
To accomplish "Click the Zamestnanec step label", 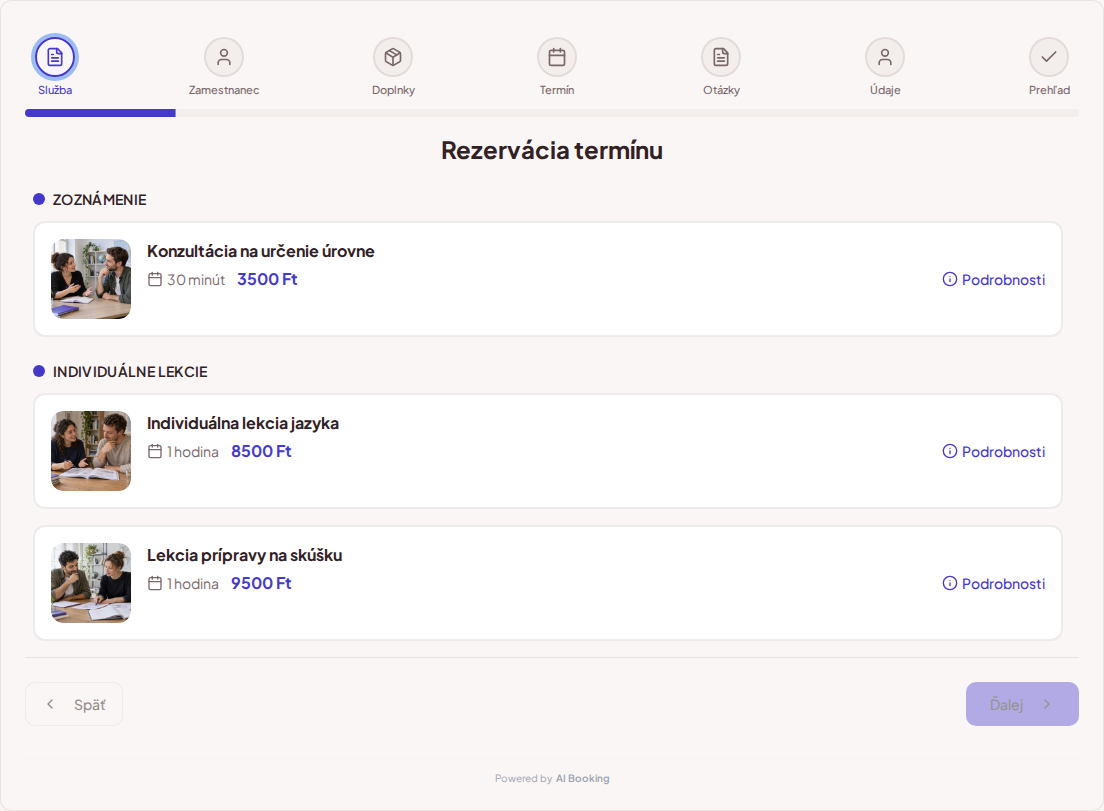I will pyautogui.click(x=224, y=90).
